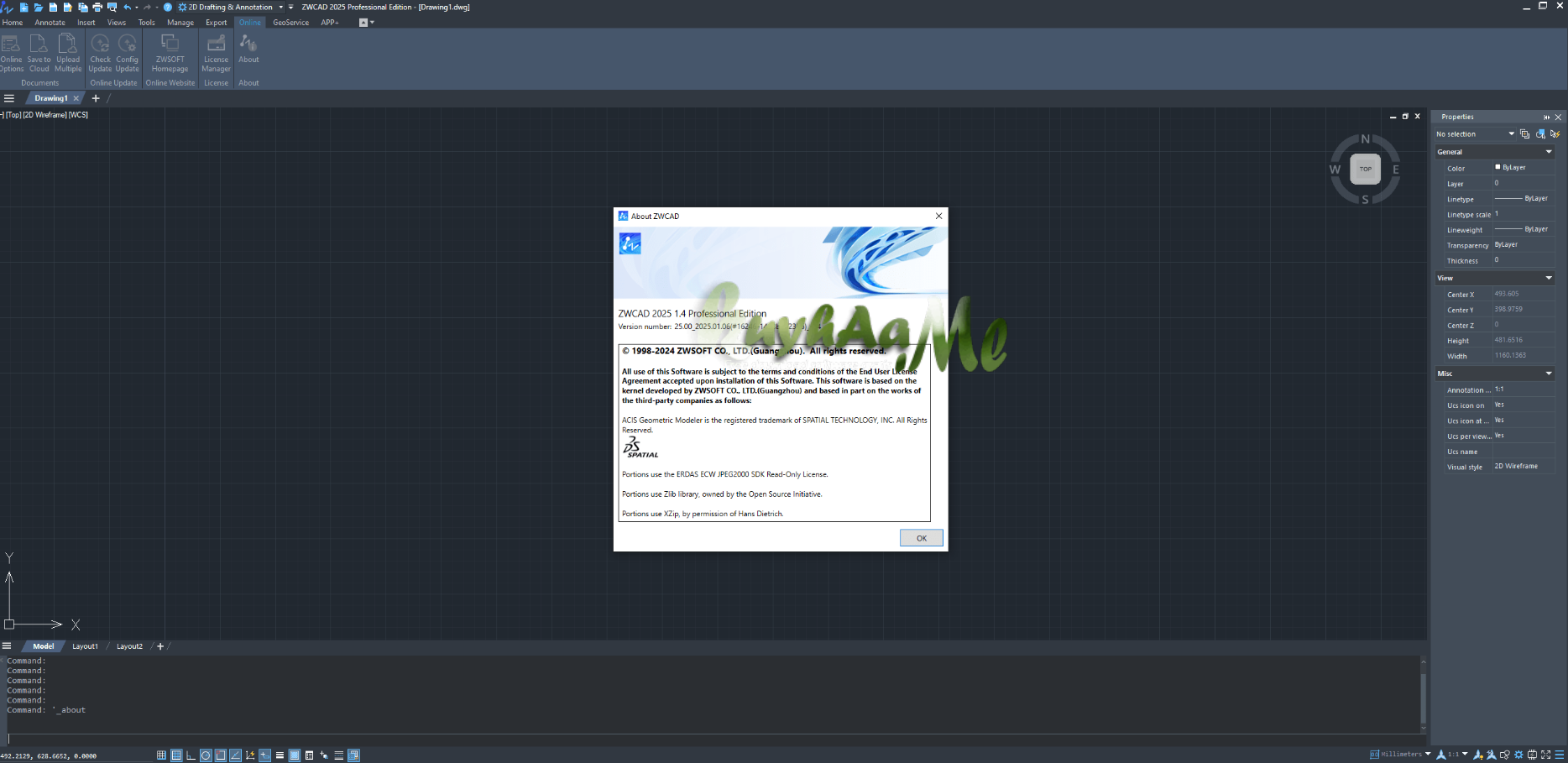Toggle snap mode in status bar
The height and width of the screenshot is (763, 1568).
[x=161, y=755]
